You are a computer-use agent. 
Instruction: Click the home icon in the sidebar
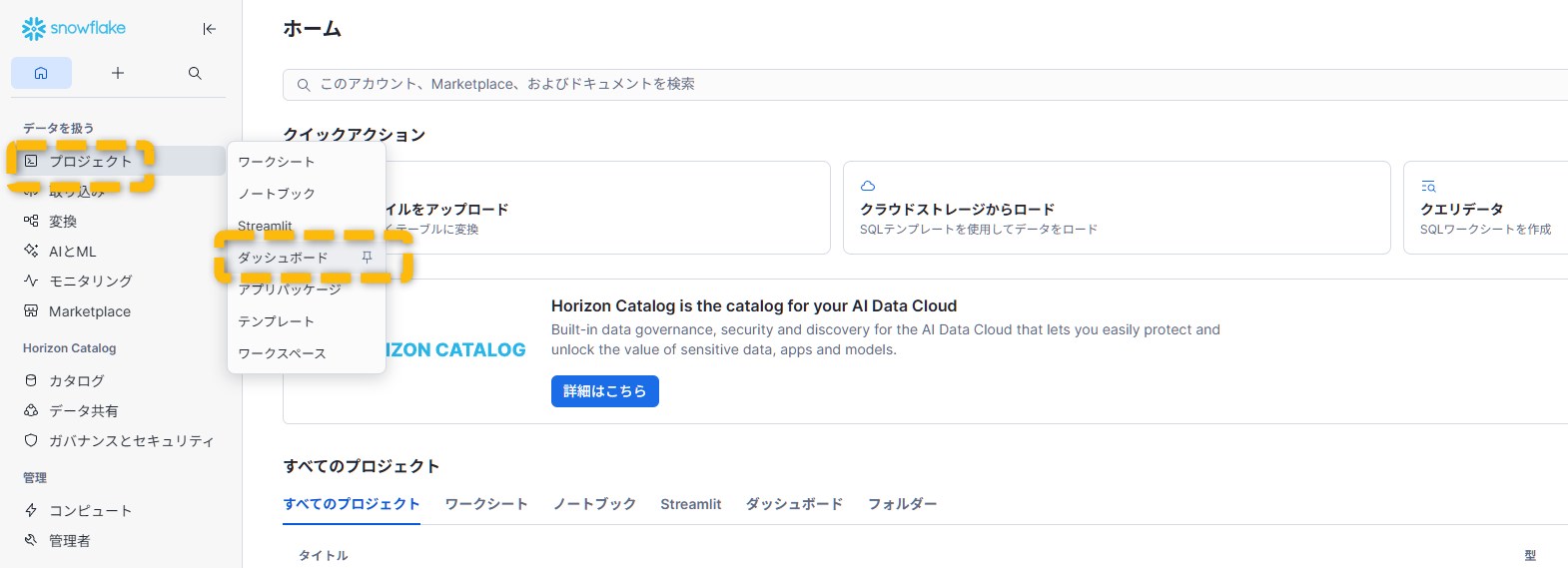[x=41, y=73]
